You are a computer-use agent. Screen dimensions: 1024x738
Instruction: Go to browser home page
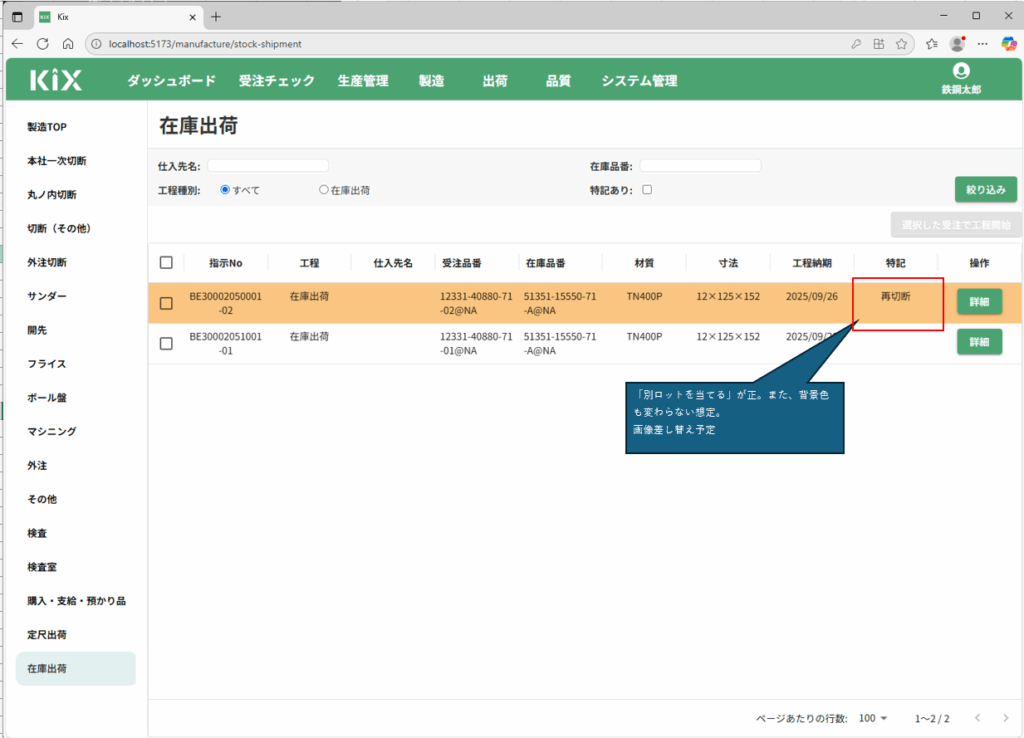68,44
